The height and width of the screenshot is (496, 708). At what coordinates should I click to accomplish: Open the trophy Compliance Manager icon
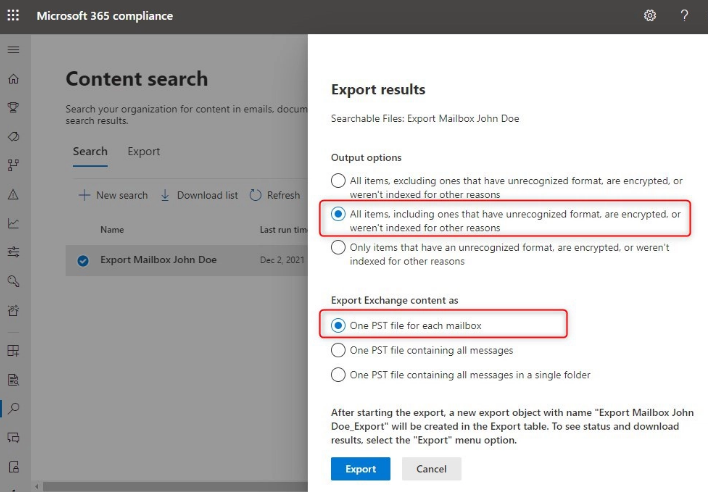[x=13, y=108]
